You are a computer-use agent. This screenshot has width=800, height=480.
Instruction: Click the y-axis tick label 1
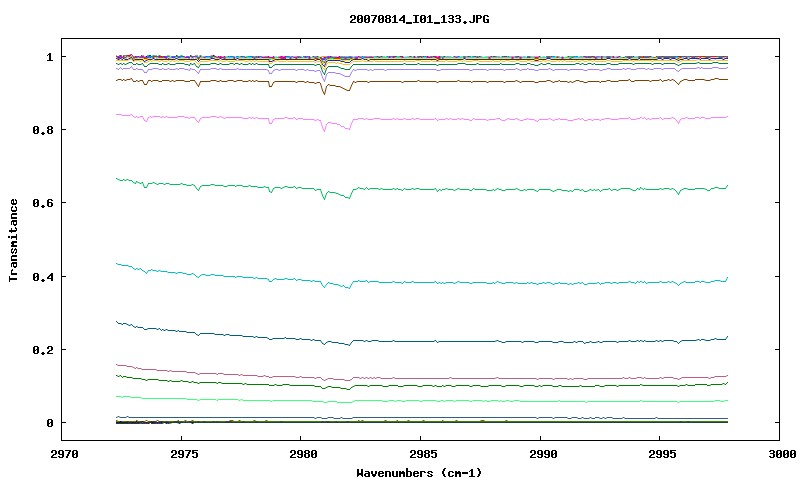[x=49, y=57]
